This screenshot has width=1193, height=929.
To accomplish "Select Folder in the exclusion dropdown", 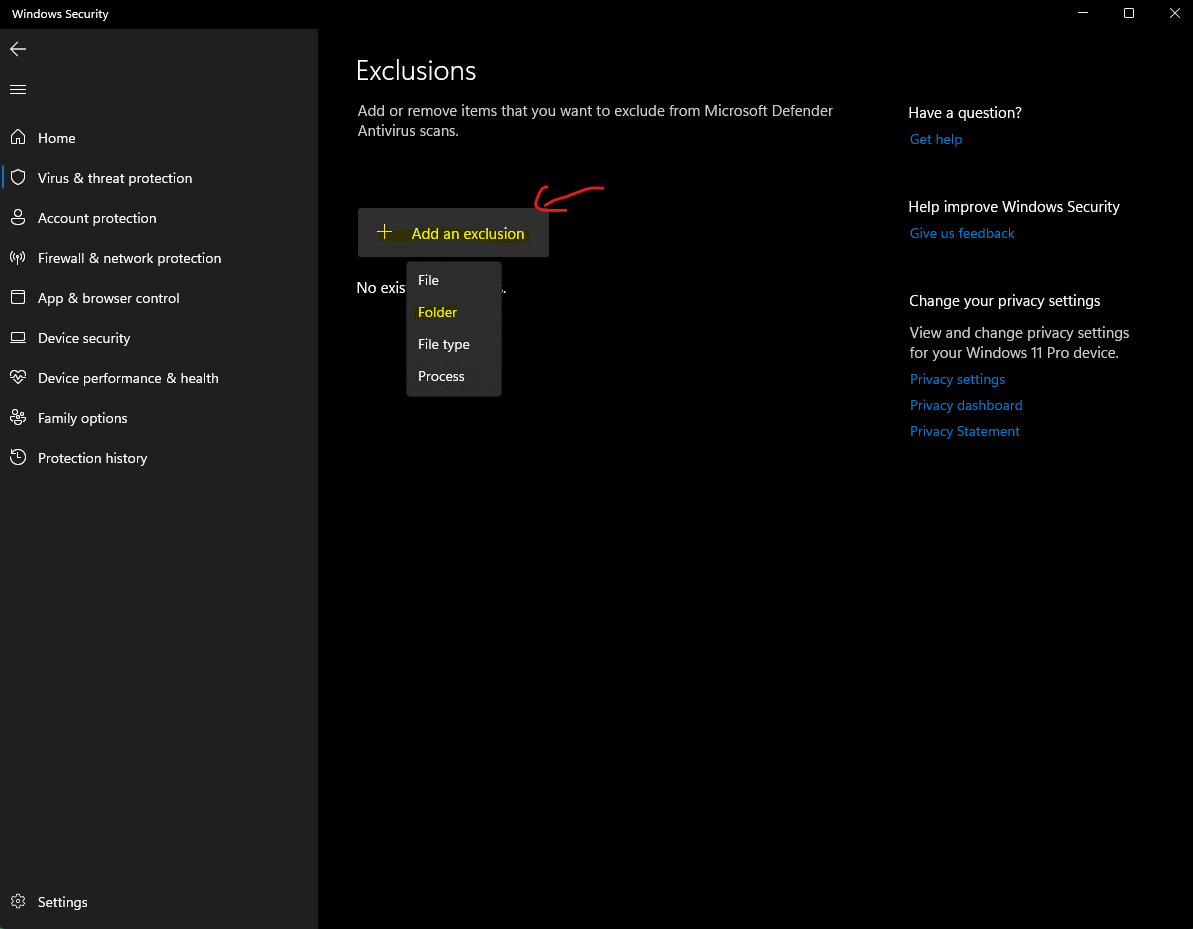I will 437,312.
